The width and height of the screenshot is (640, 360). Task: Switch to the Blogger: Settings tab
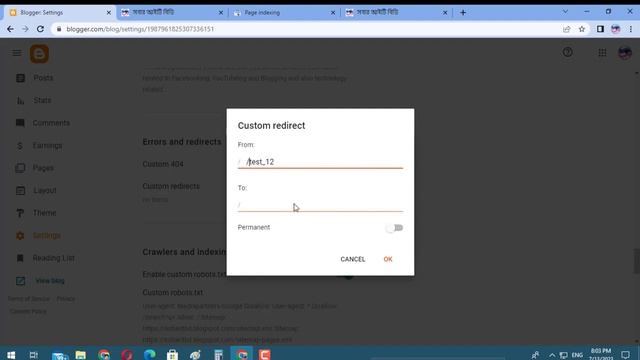59,13
